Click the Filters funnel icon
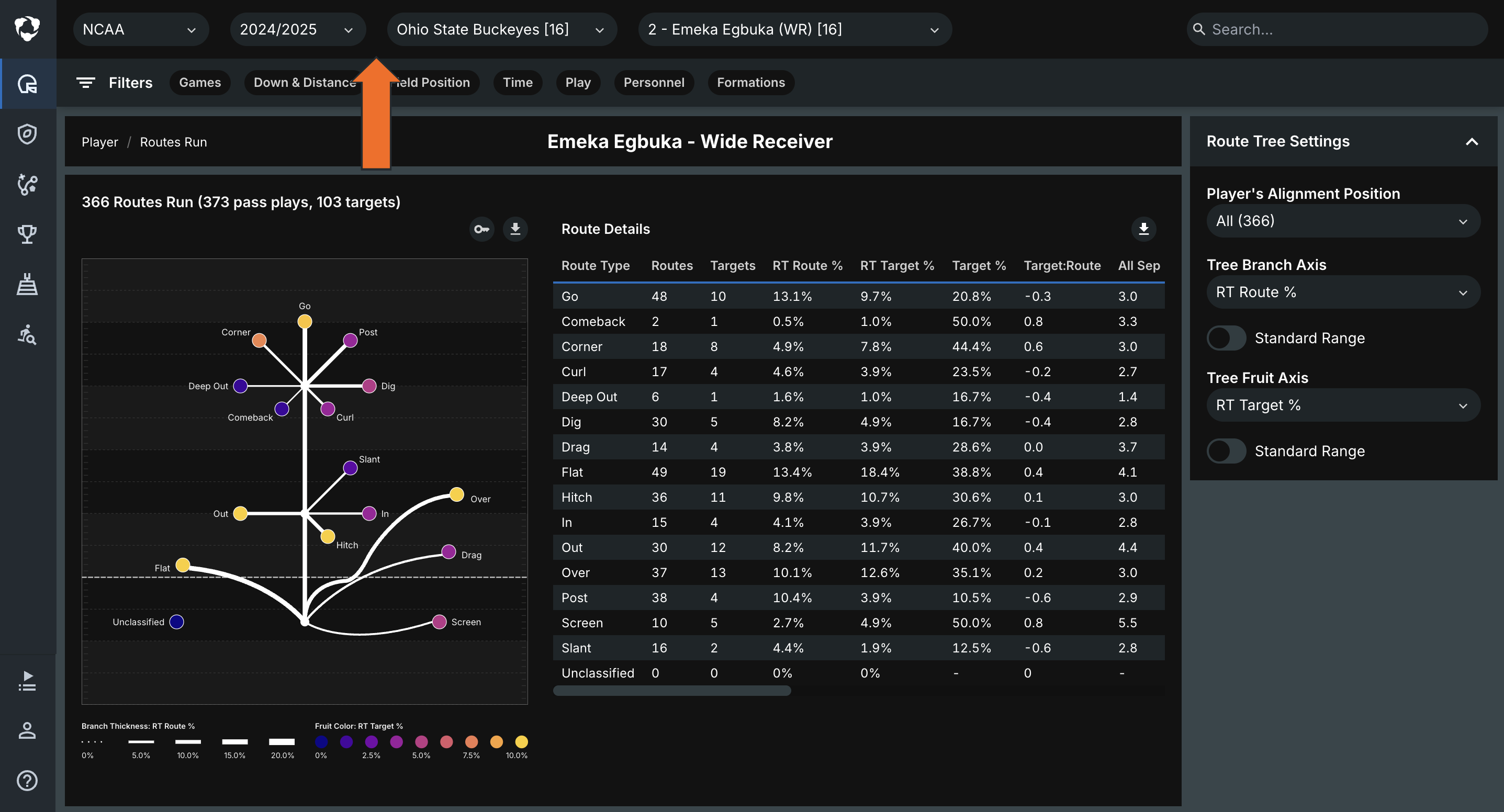 [86, 82]
